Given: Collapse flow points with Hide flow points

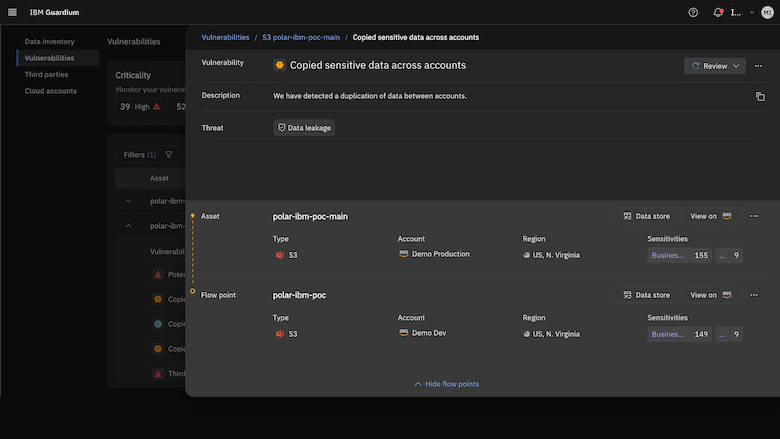Looking at the screenshot, I should tap(447, 384).
